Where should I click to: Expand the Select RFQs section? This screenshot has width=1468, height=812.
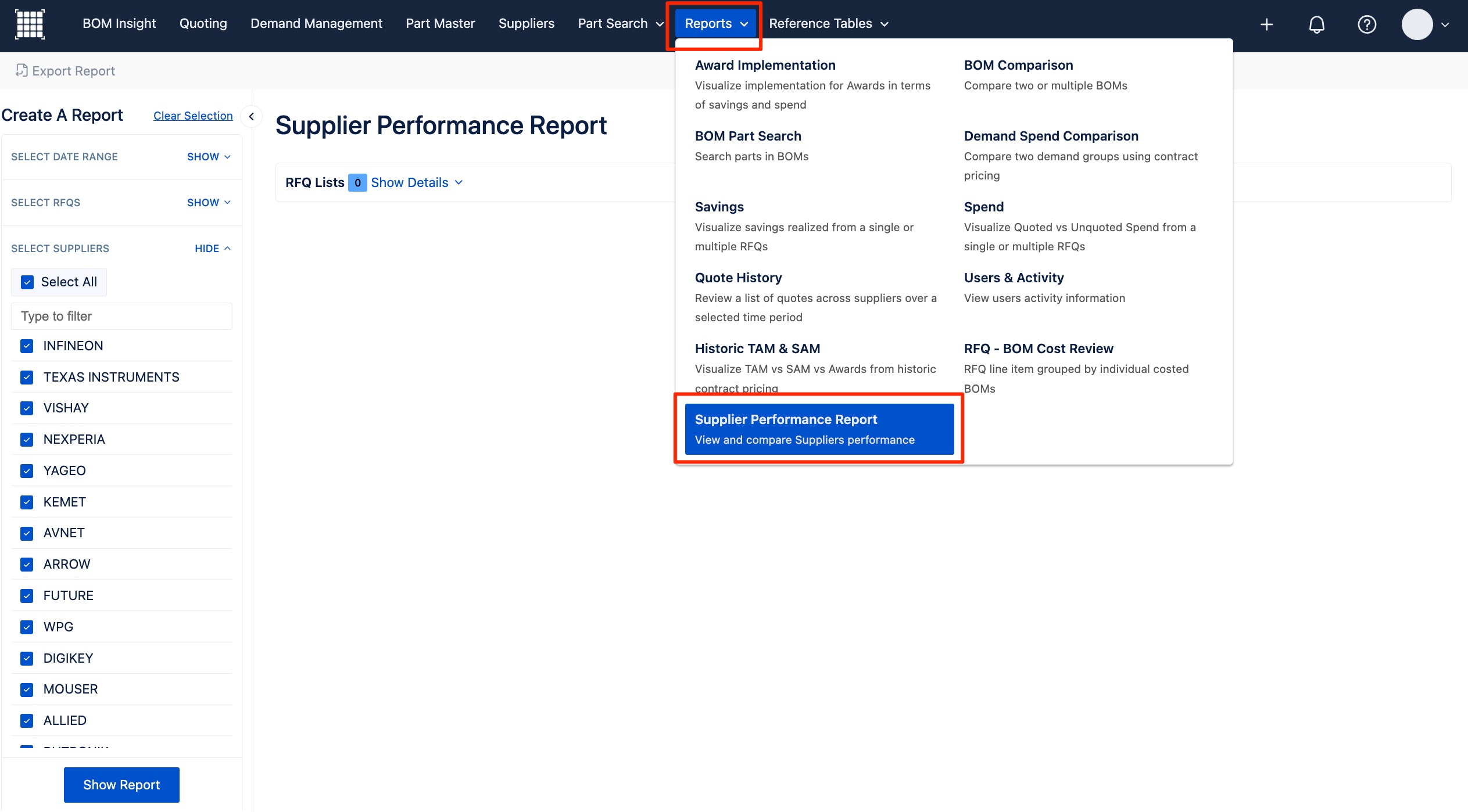click(209, 203)
